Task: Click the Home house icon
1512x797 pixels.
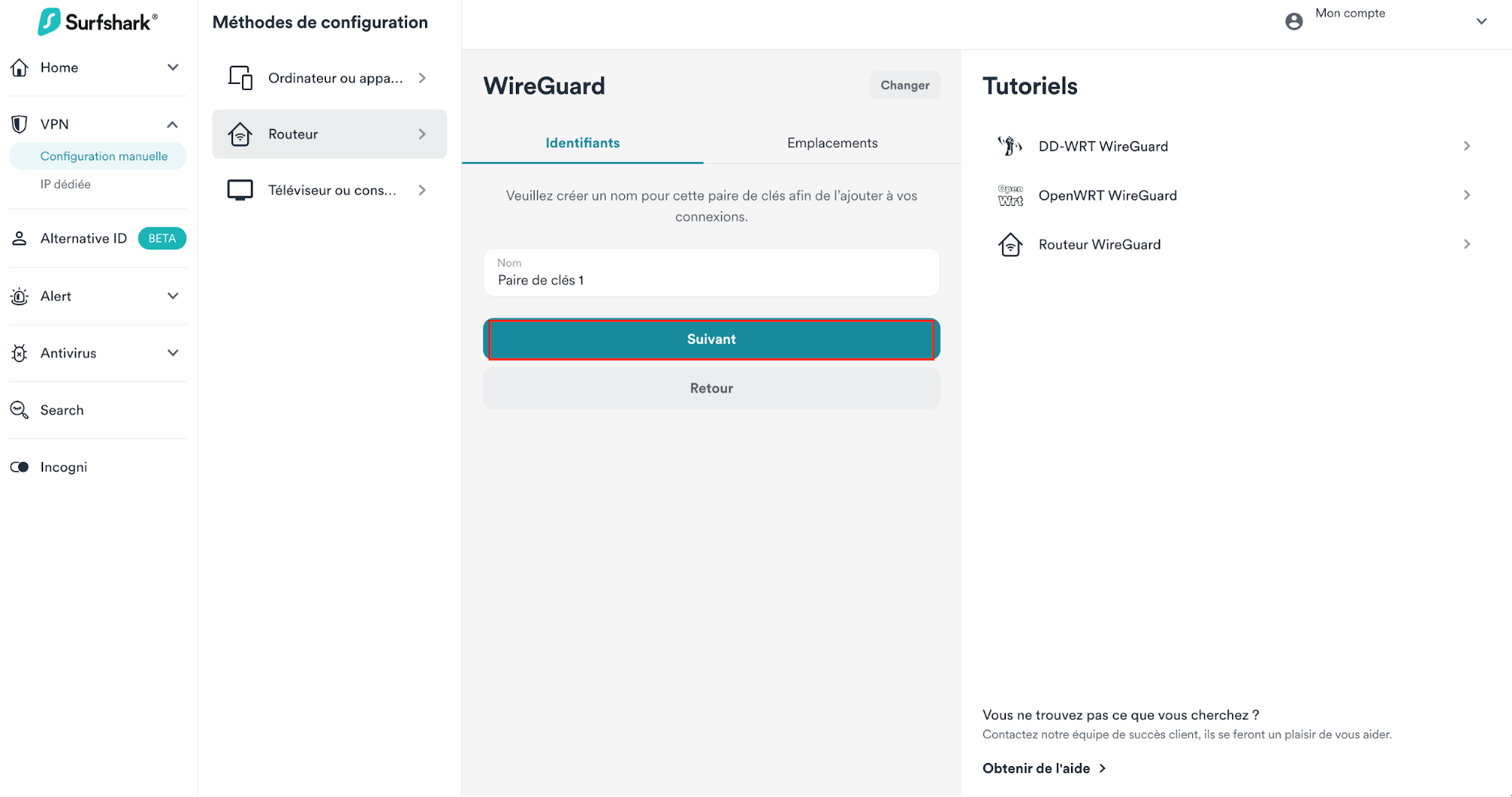Action: pos(20,67)
